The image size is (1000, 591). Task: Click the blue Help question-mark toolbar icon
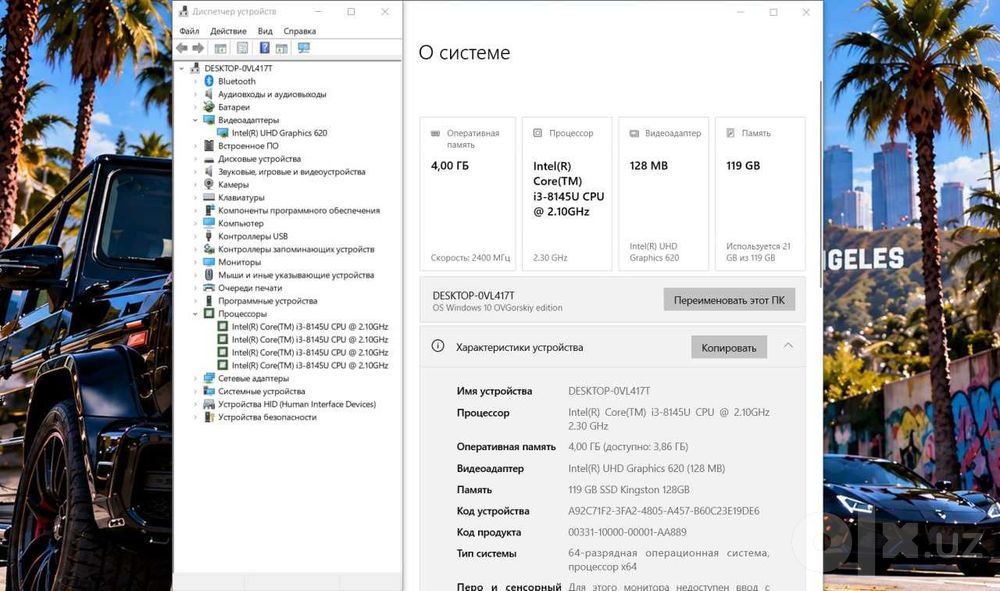click(265, 48)
